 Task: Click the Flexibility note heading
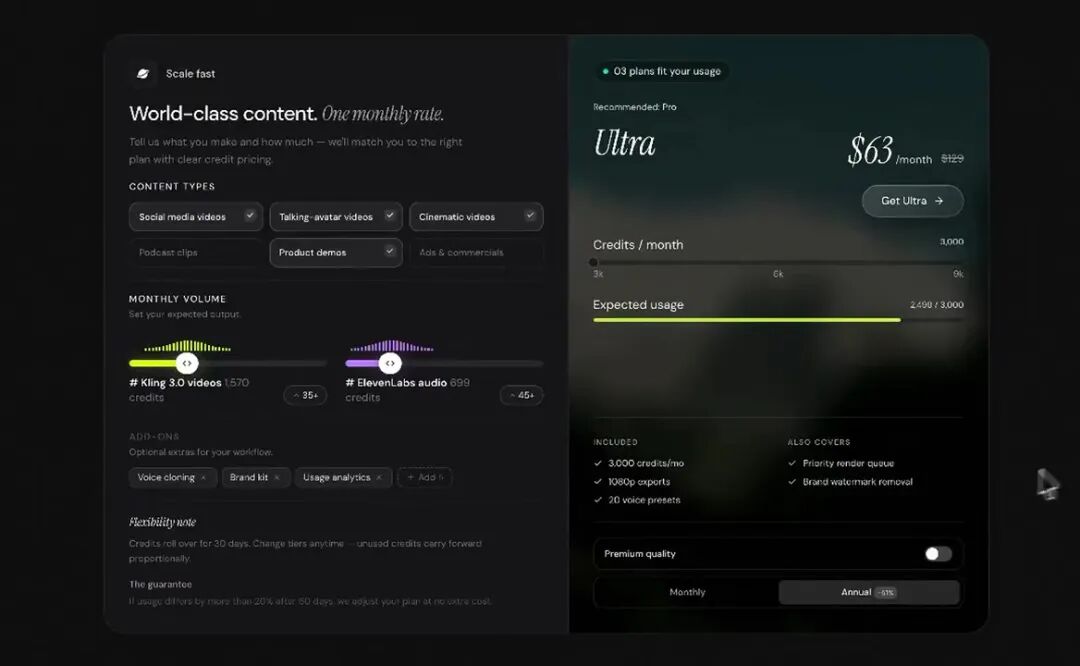[163, 522]
